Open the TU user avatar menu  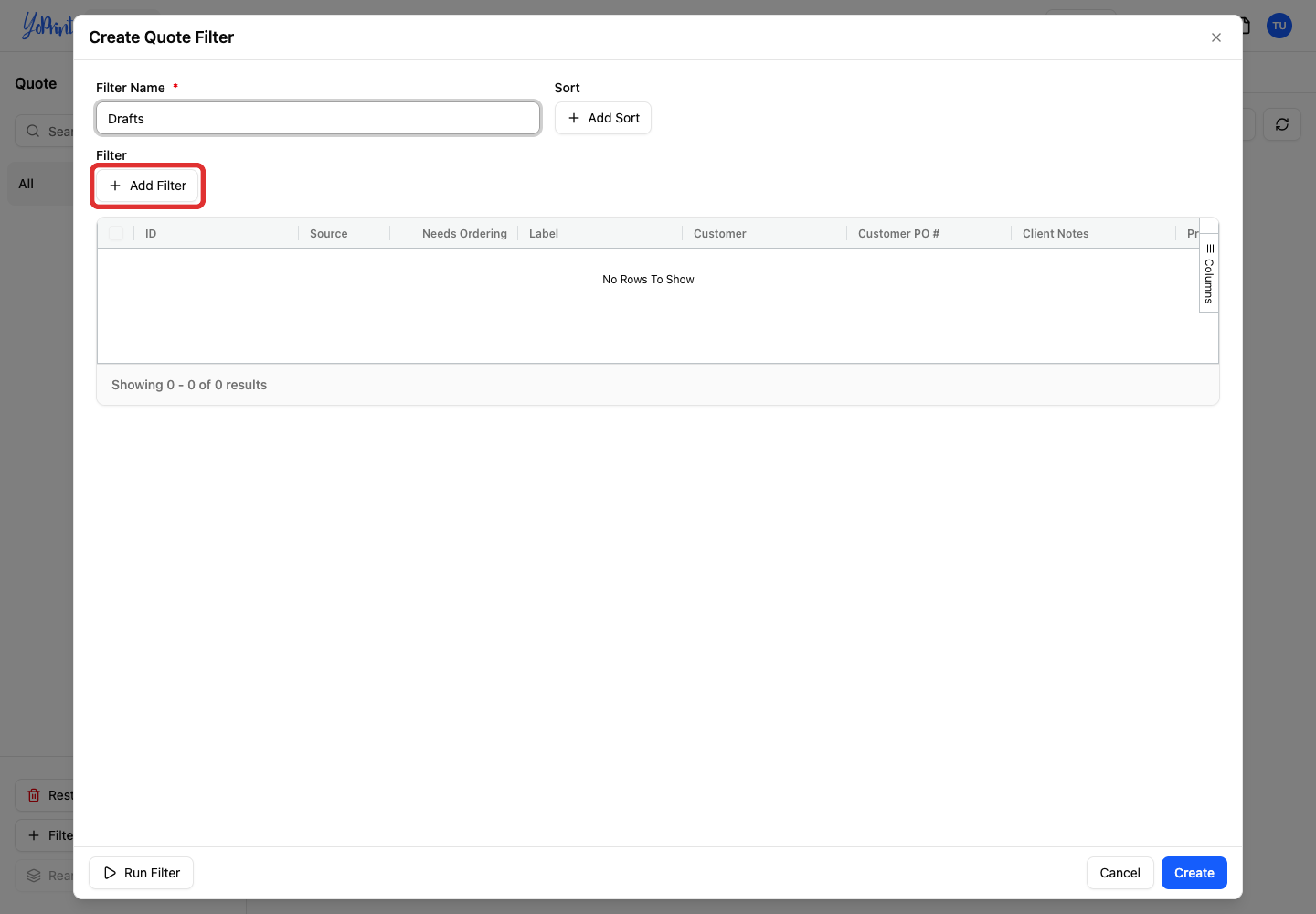point(1279,26)
